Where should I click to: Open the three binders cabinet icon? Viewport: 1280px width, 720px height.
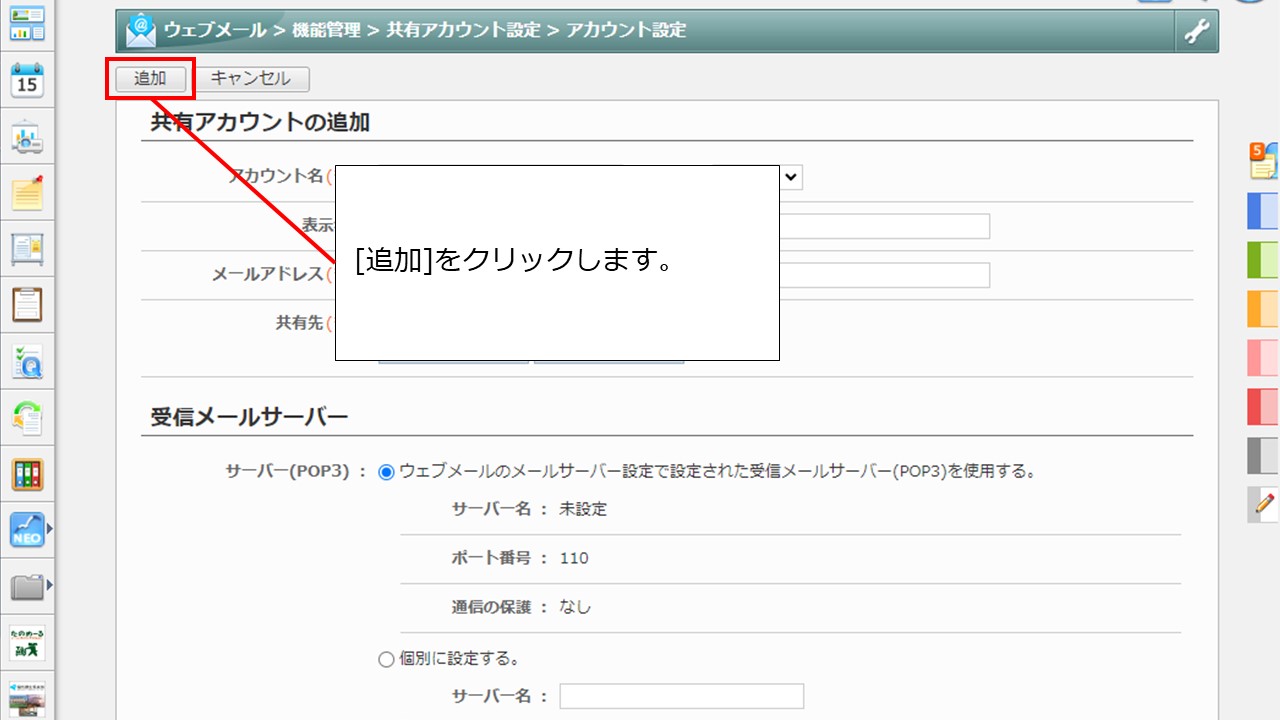(27, 474)
